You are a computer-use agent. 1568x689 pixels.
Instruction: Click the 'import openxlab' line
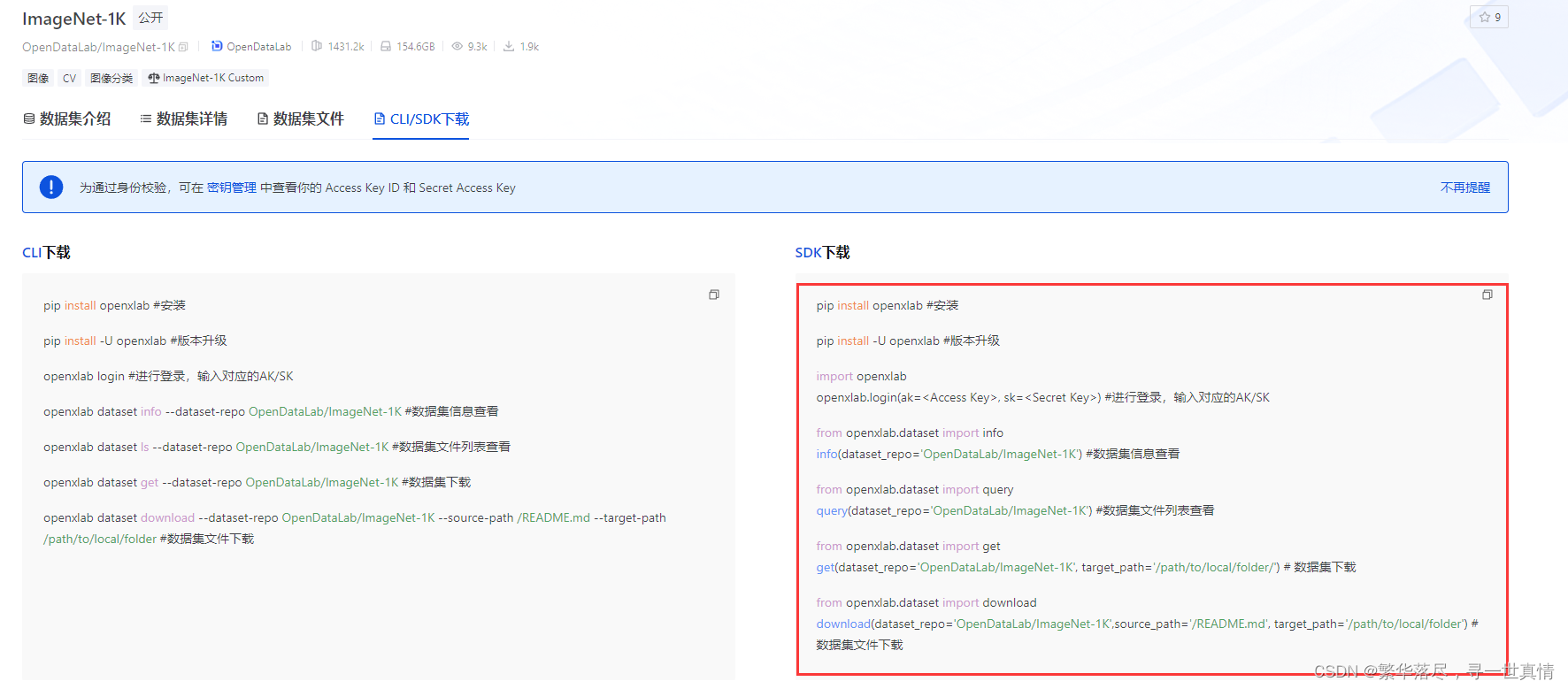coord(861,376)
